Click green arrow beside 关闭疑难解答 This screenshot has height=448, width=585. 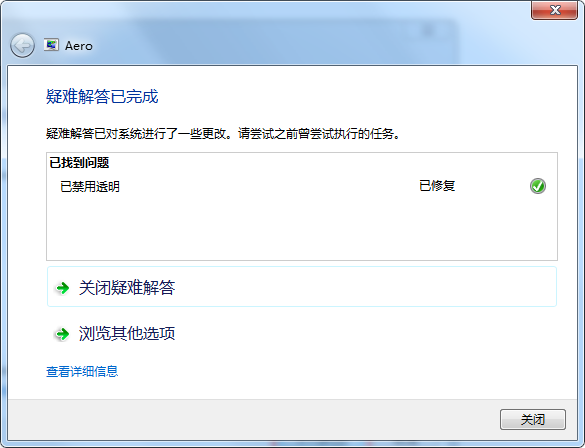(x=63, y=288)
